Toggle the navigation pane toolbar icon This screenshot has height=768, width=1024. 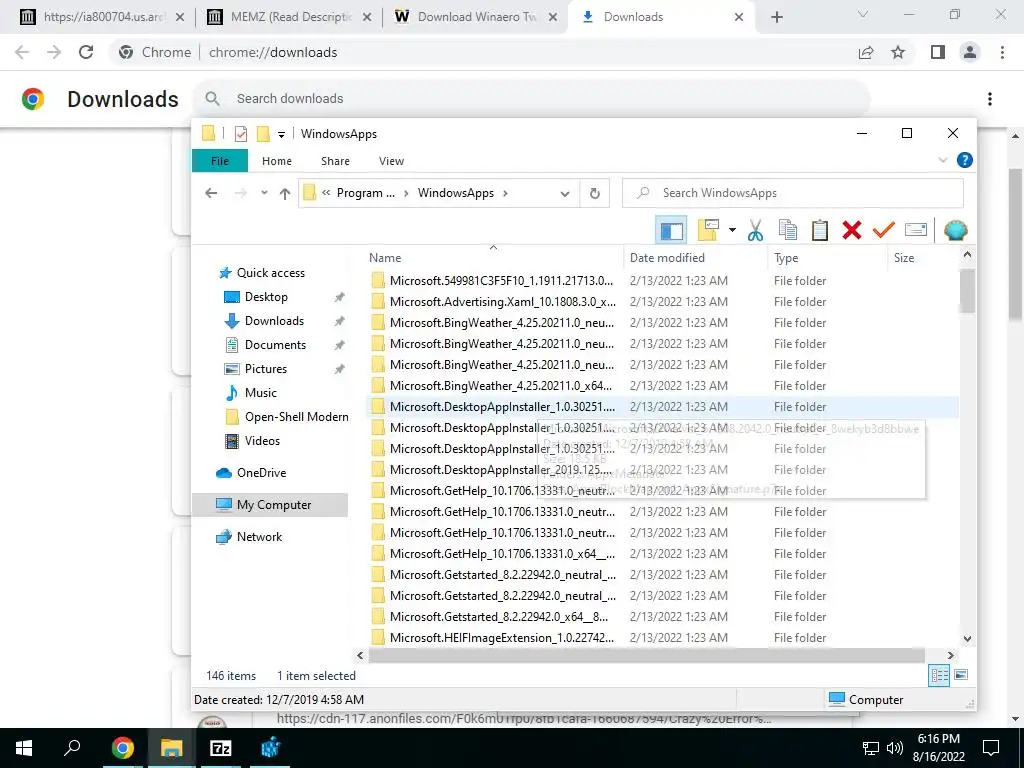671,230
